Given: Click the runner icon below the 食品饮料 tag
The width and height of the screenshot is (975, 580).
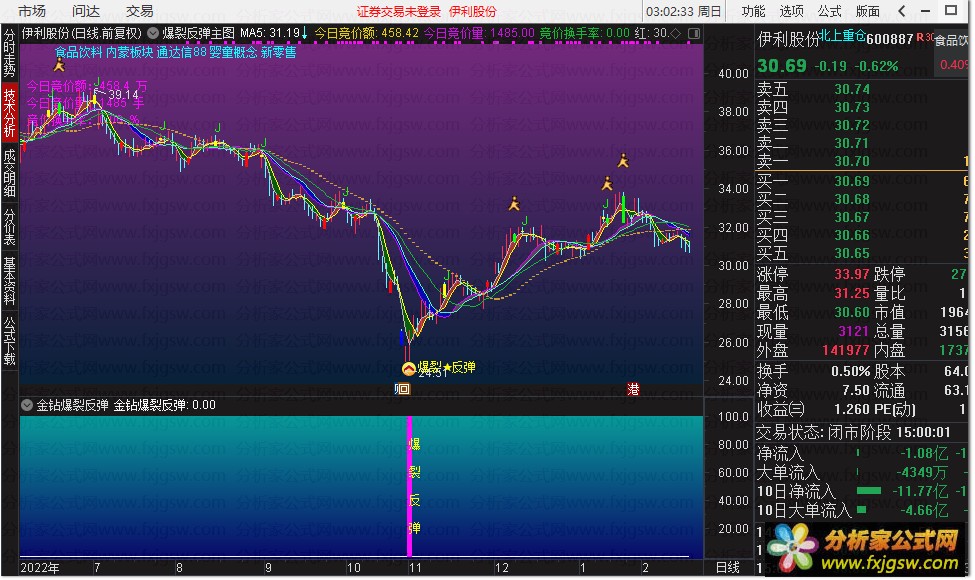Looking at the screenshot, I should (x=59, y=65).
